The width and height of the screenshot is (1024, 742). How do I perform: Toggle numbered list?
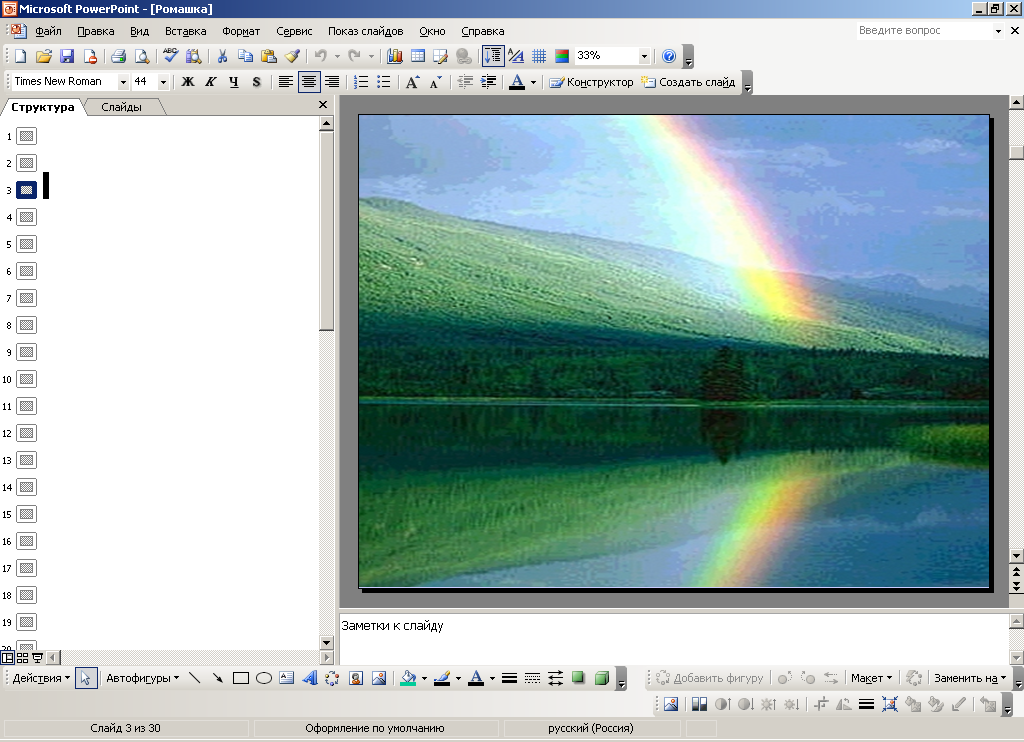coord(360,82)
